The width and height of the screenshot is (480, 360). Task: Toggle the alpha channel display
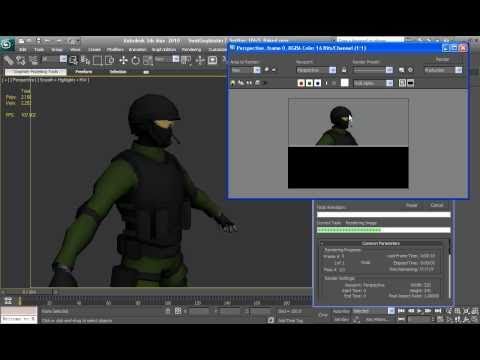tap(326, 83)
